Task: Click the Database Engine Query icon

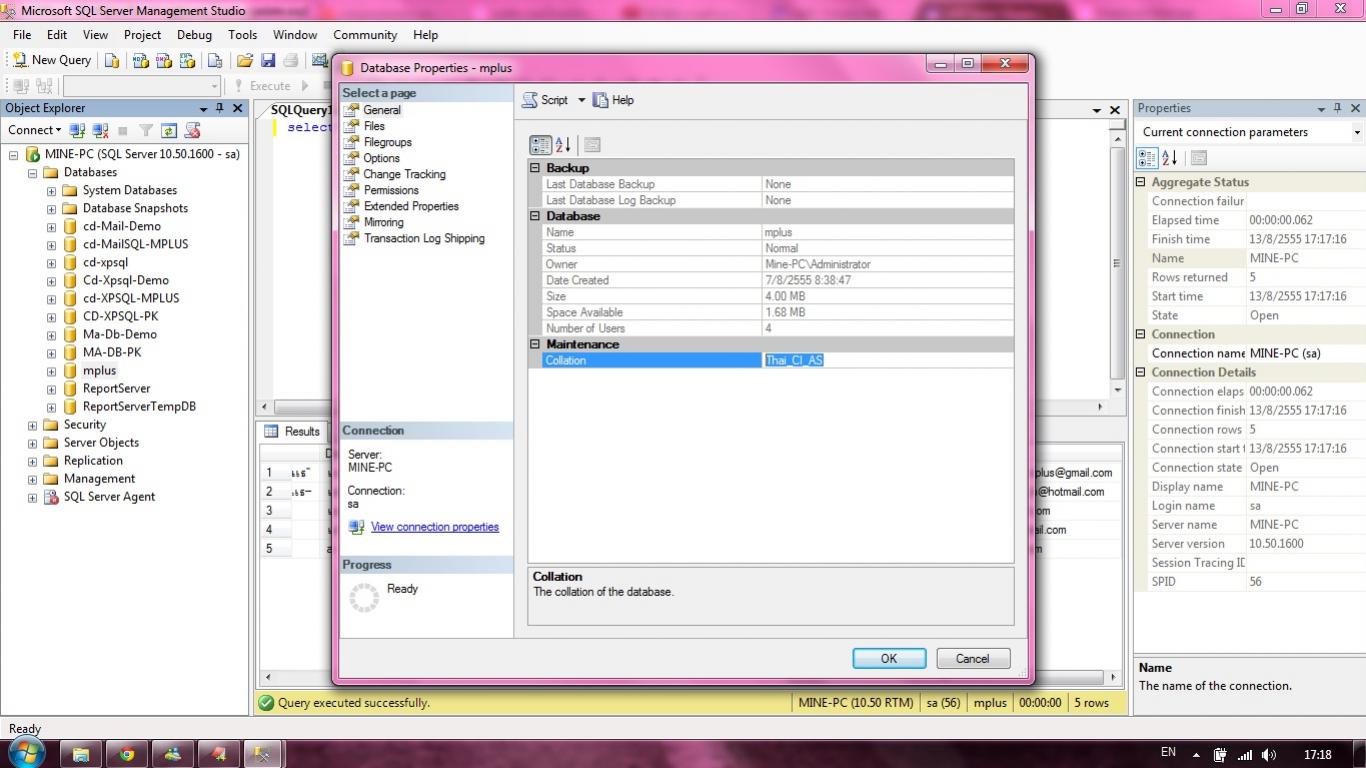Action: coord(112,60)
